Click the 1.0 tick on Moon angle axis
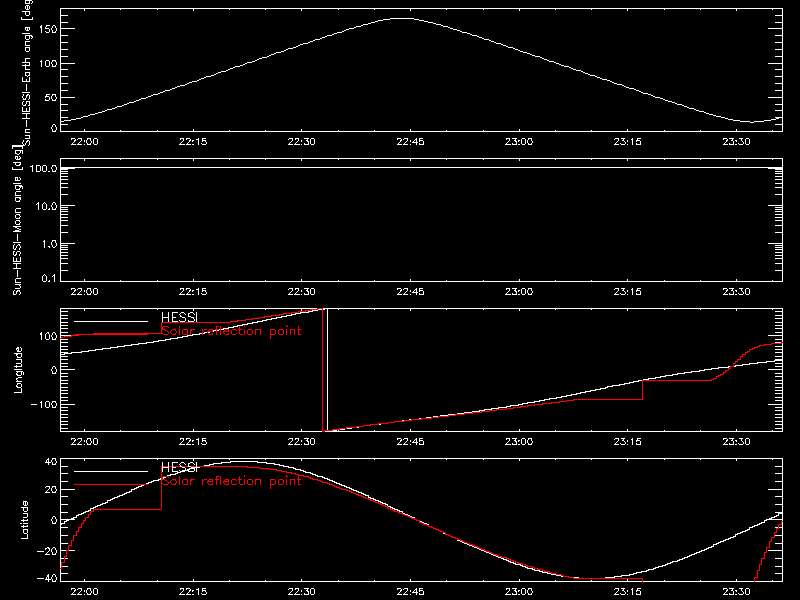Screen dimensions: 800x600 coord(49,244)
